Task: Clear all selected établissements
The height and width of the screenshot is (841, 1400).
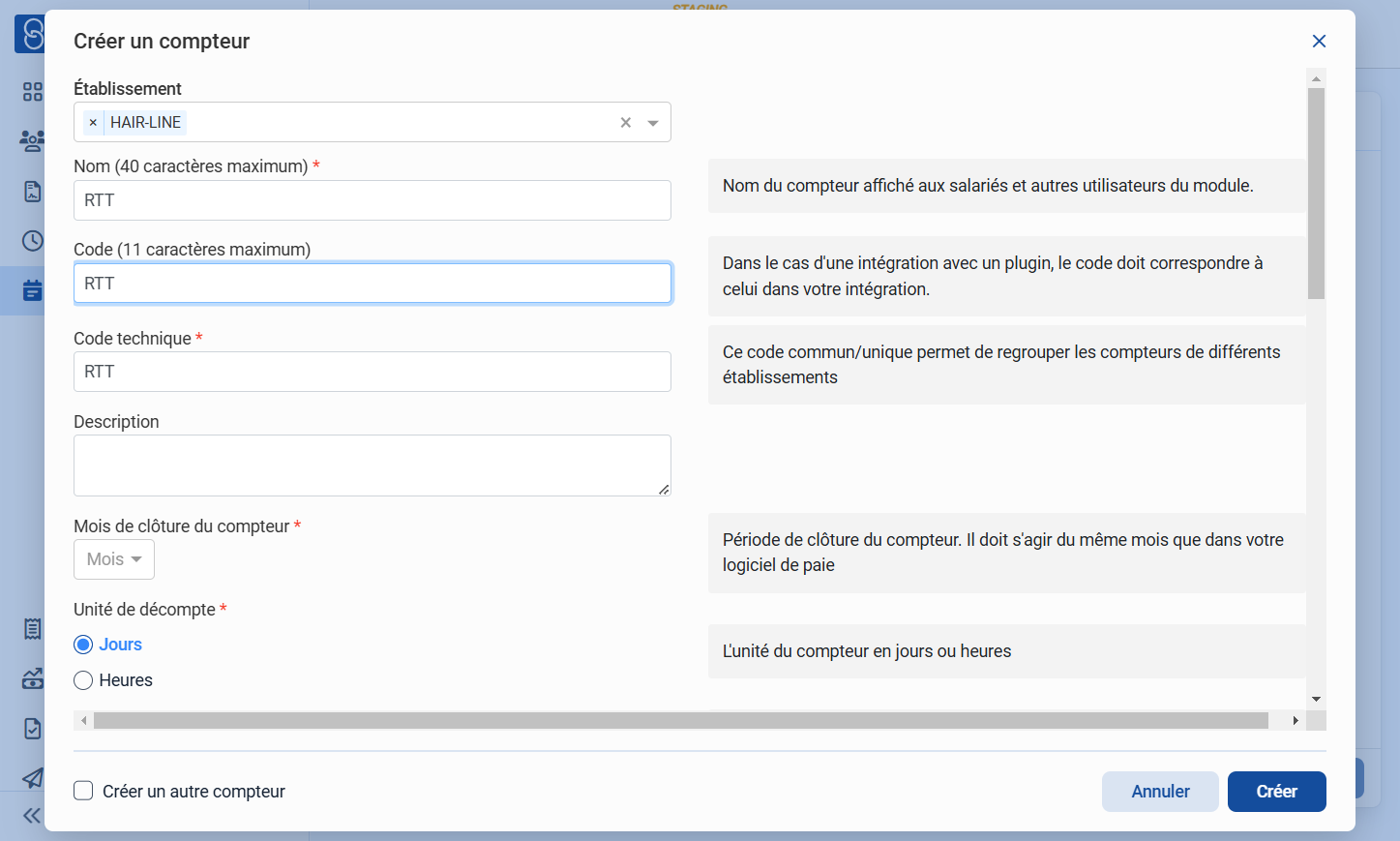Action: (626, 122)
